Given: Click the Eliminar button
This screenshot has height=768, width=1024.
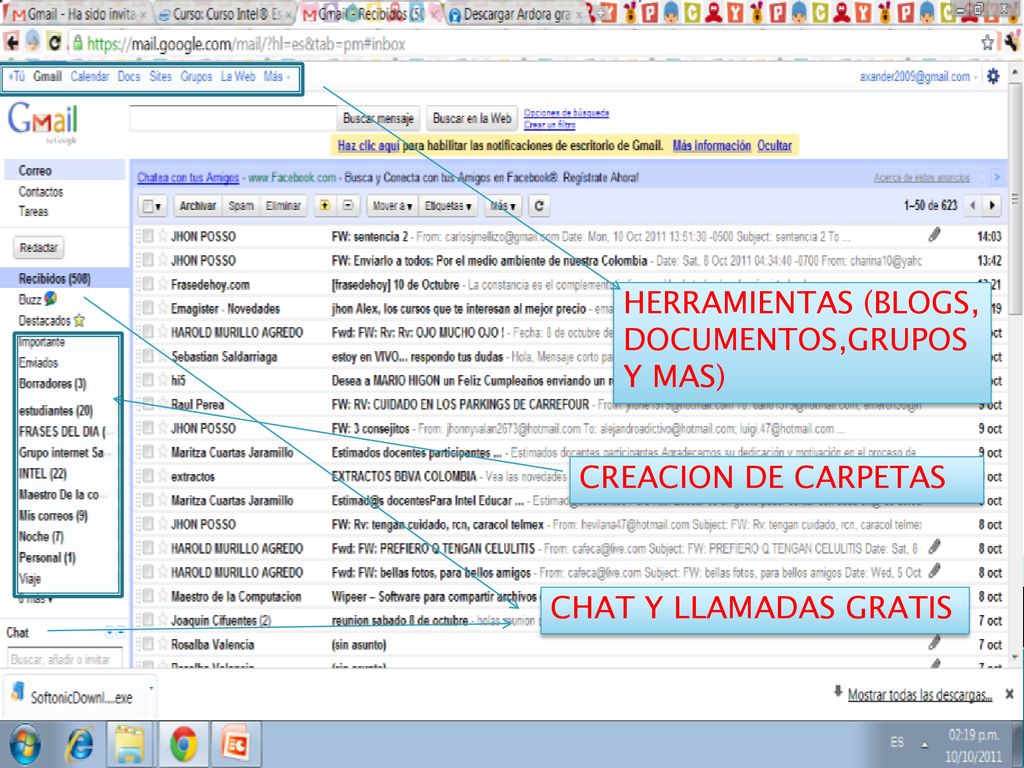Looking at the screenshot, I should tap(283, 206).
